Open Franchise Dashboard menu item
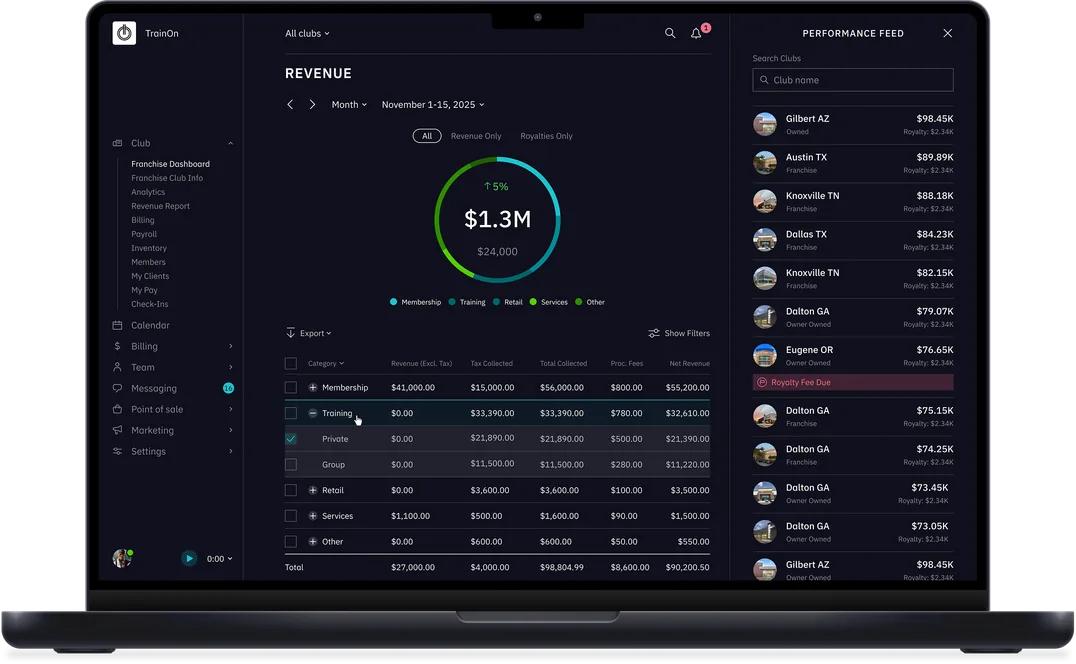This screenshot has height=664, width=1076. coord(171,164)
